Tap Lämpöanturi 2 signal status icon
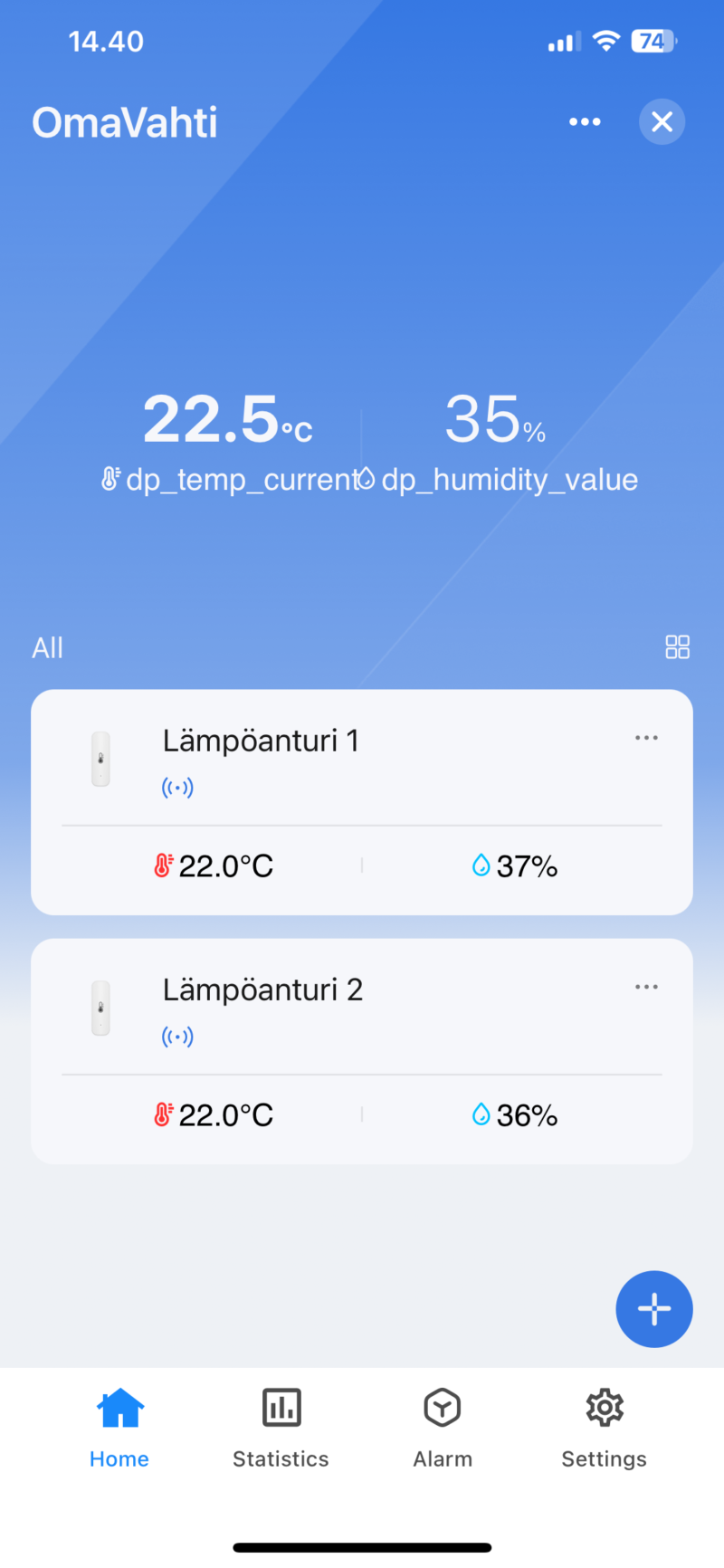 177,1037
